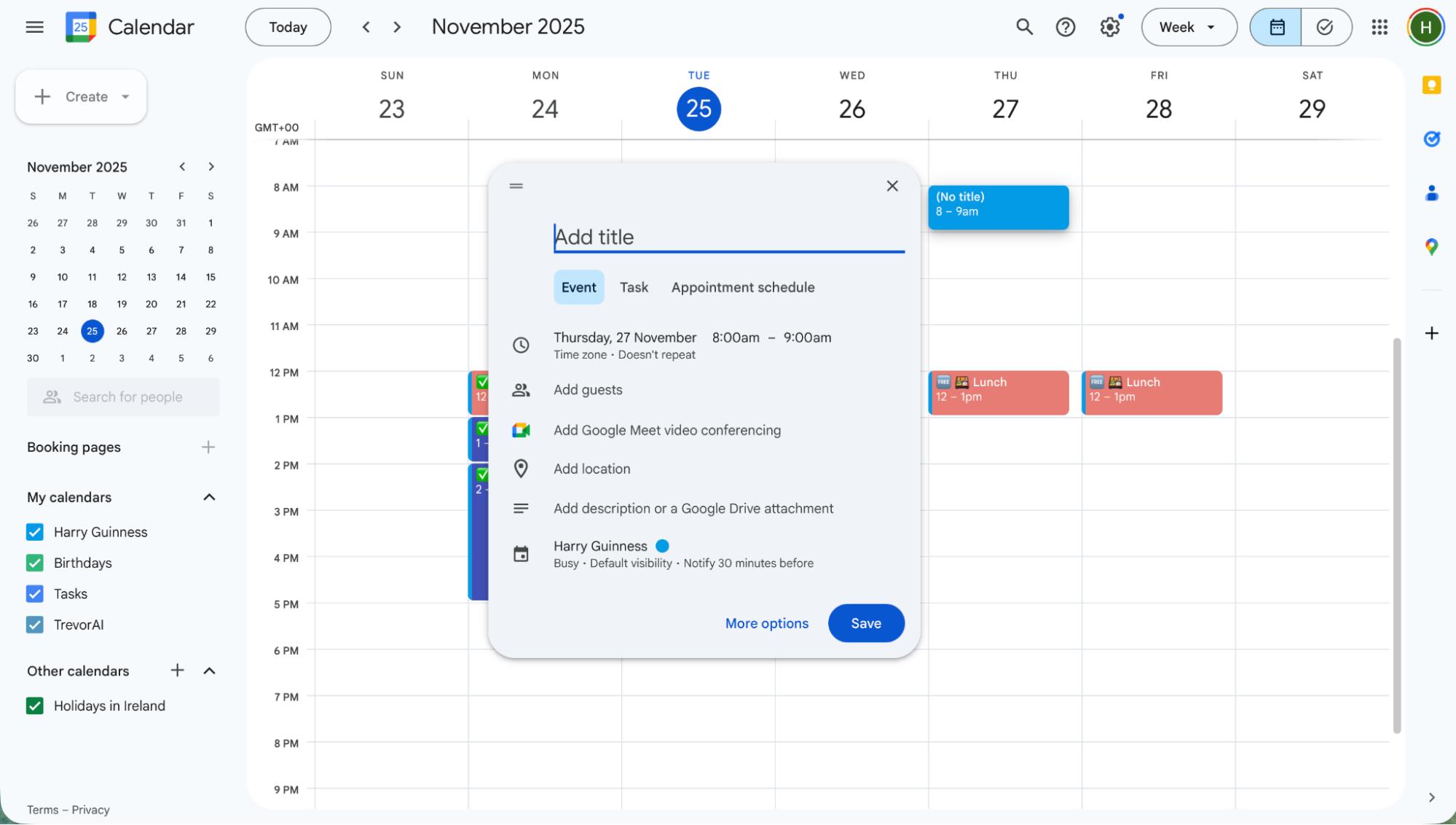This screenshot has height=825, width=1456.
Task: Open Google Tasks in the side panel
Action: coord(1431,139)
